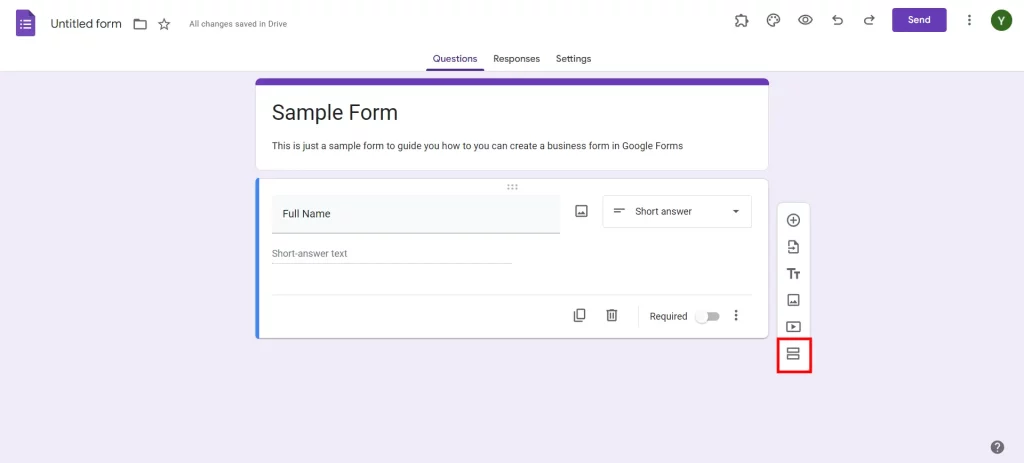Customize theme with palette icon
The width and height of the screenshot is (1024, 463).
pyautogui.click(x=773, y=20)
